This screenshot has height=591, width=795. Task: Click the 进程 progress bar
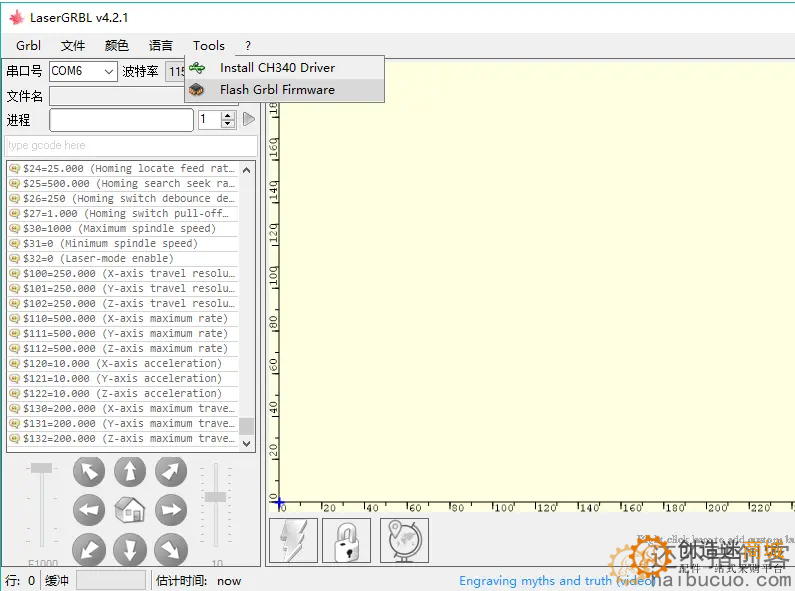[x=121, y=120]
